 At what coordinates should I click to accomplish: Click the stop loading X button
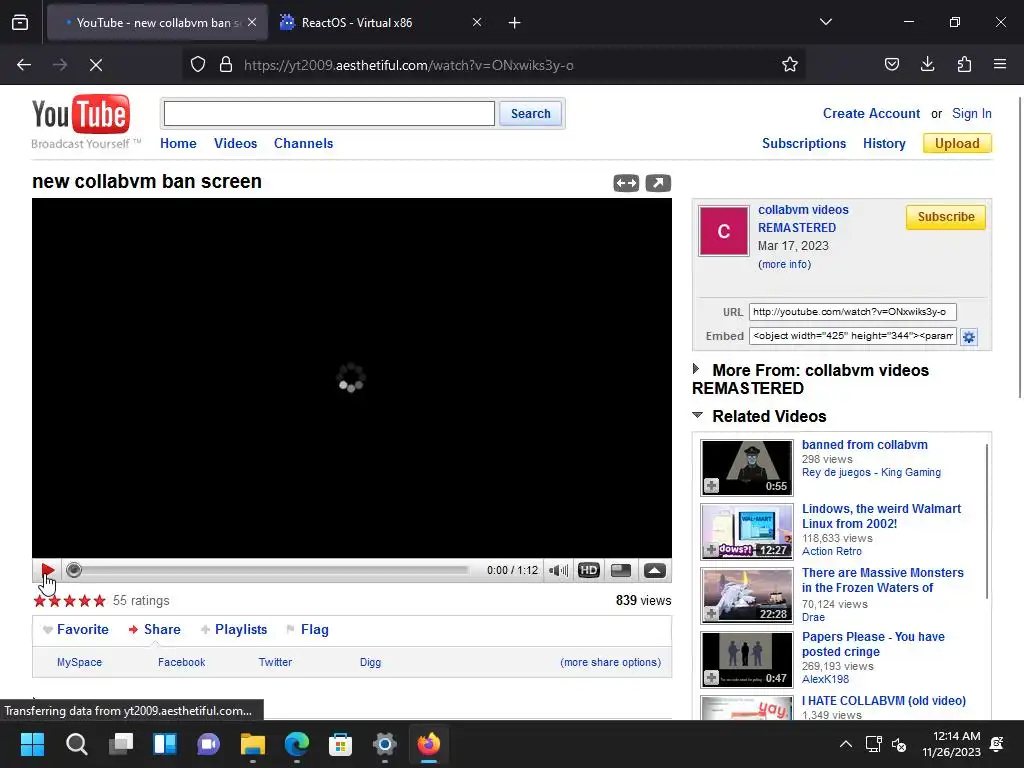point(96,65)
